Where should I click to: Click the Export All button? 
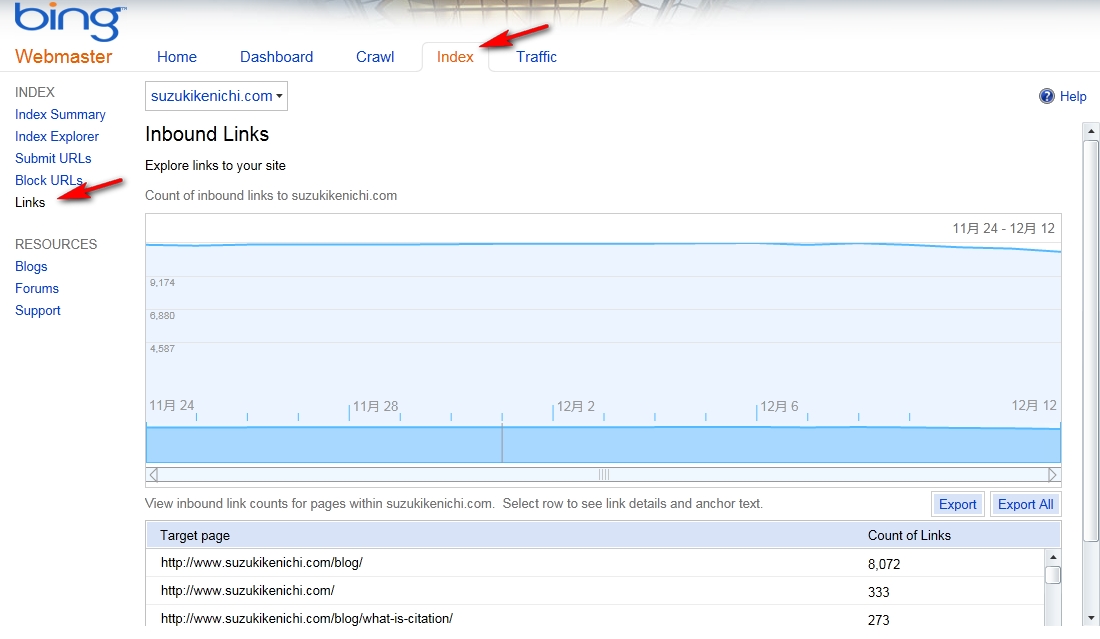1025,504
